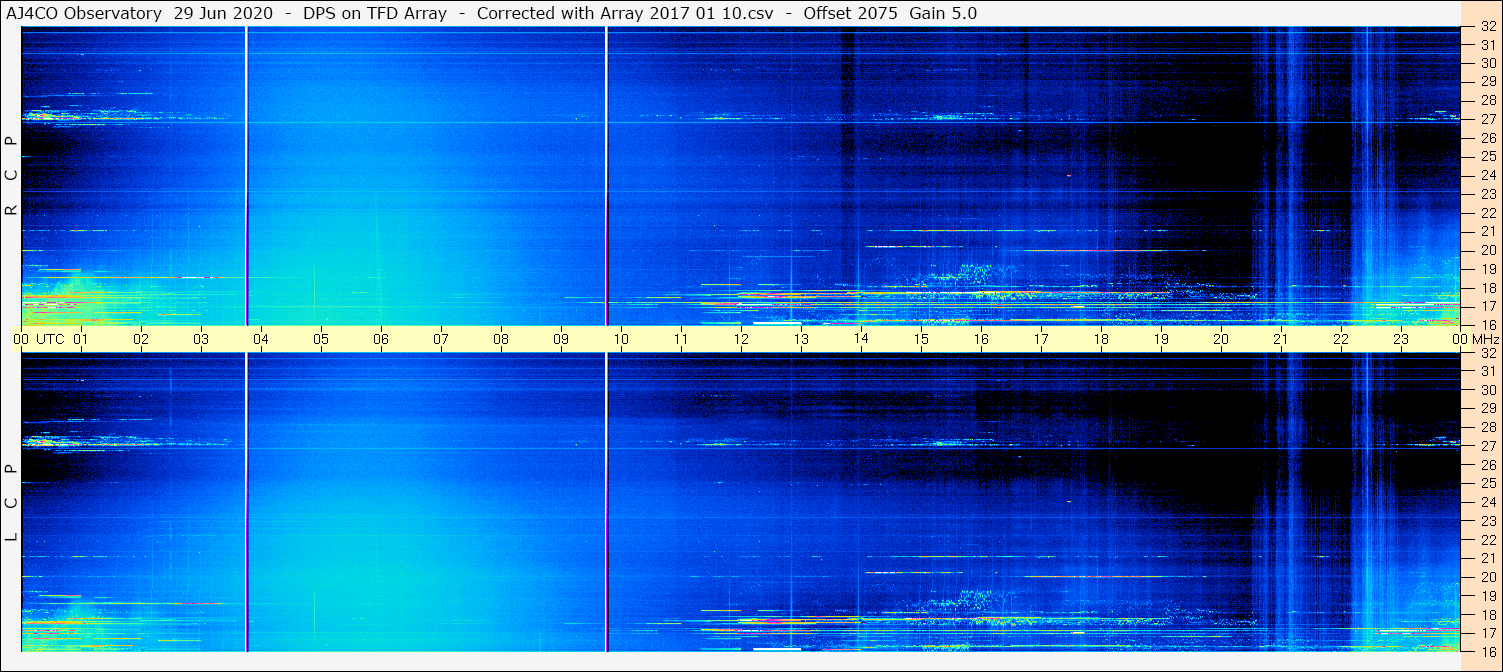Viewport: 1503px width, 672px height.
Task: Click the RCP panel vertical label
Action: point(11,175)
